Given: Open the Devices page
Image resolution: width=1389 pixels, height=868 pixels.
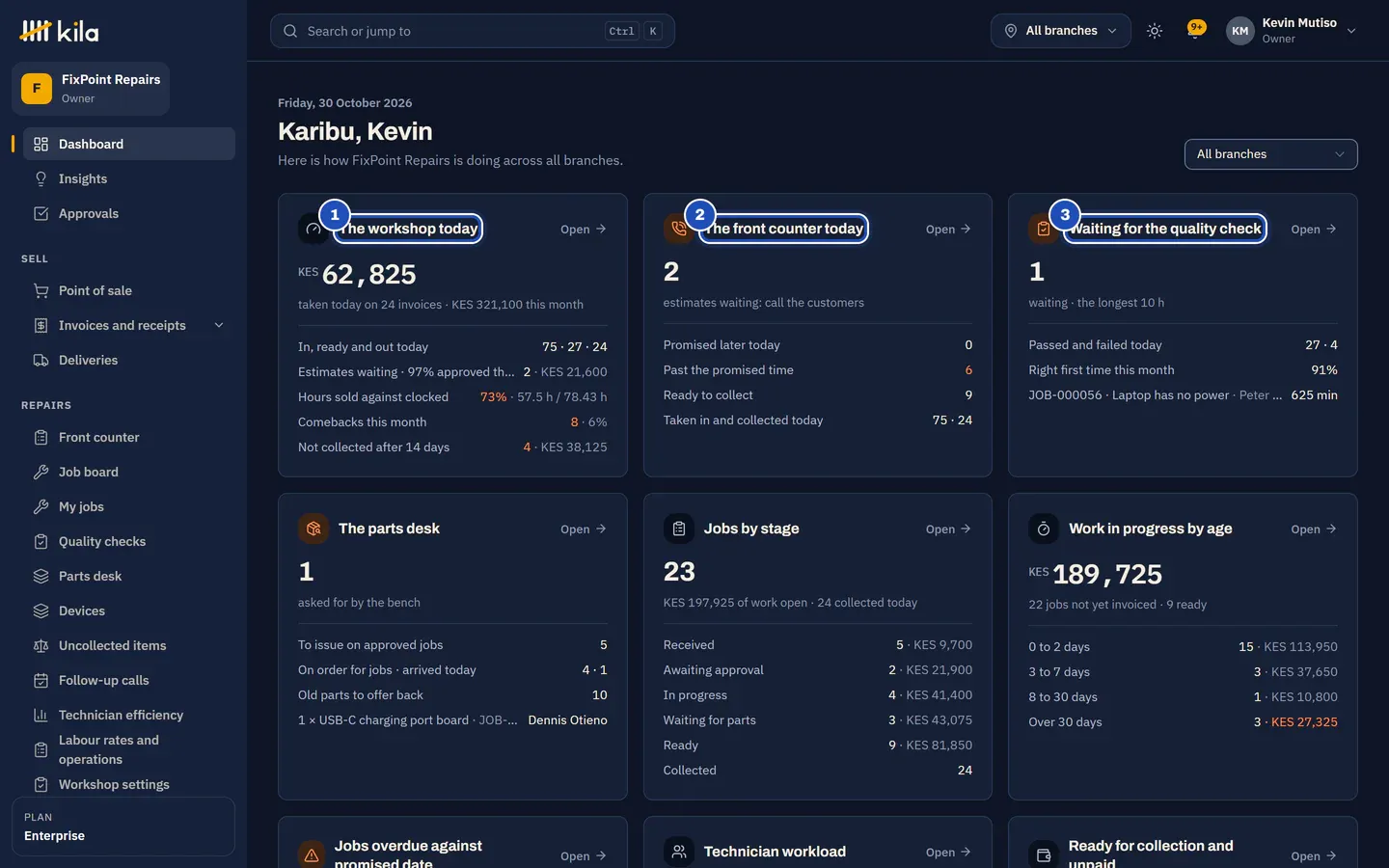Looking at the screenshot, I should (x=129, y=610).
